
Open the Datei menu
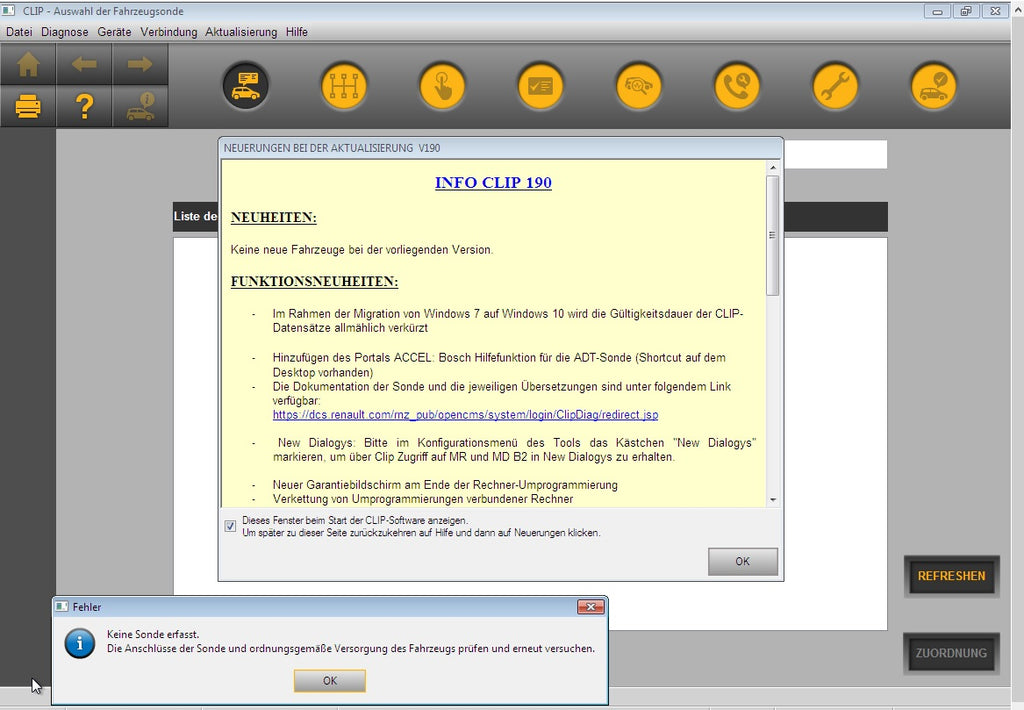click(19, 32)
